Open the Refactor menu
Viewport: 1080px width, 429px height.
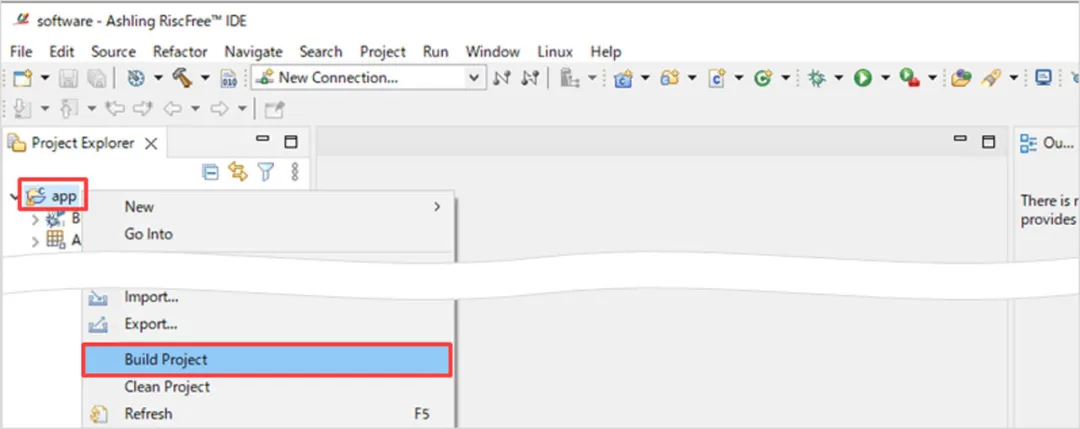click(x=180, y=52)
